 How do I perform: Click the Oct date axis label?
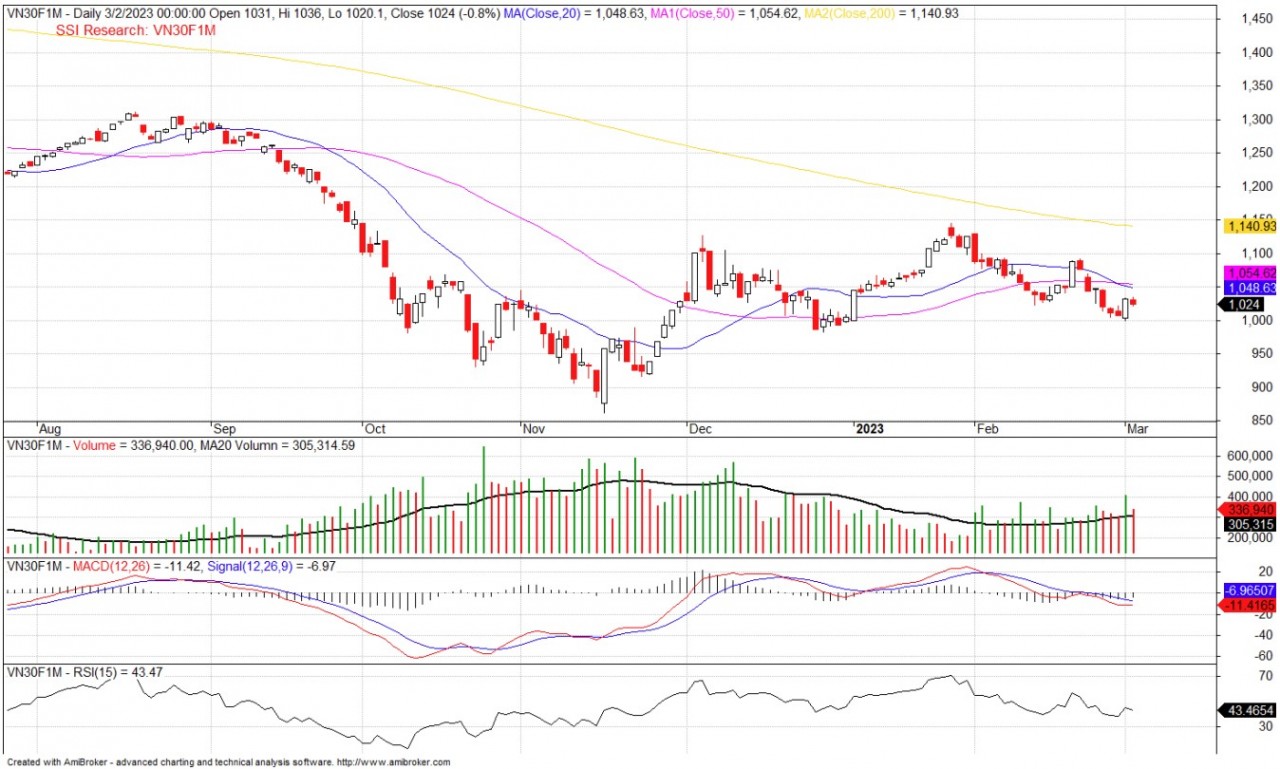(375, 428)
